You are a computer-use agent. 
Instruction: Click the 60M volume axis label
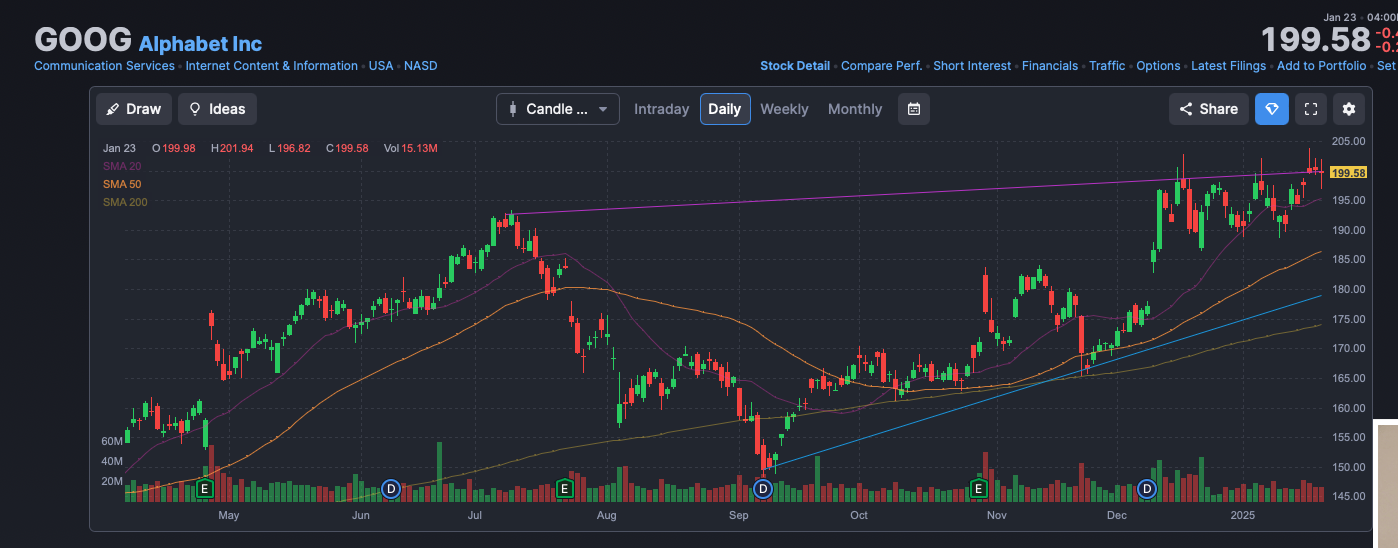point(112,441)
